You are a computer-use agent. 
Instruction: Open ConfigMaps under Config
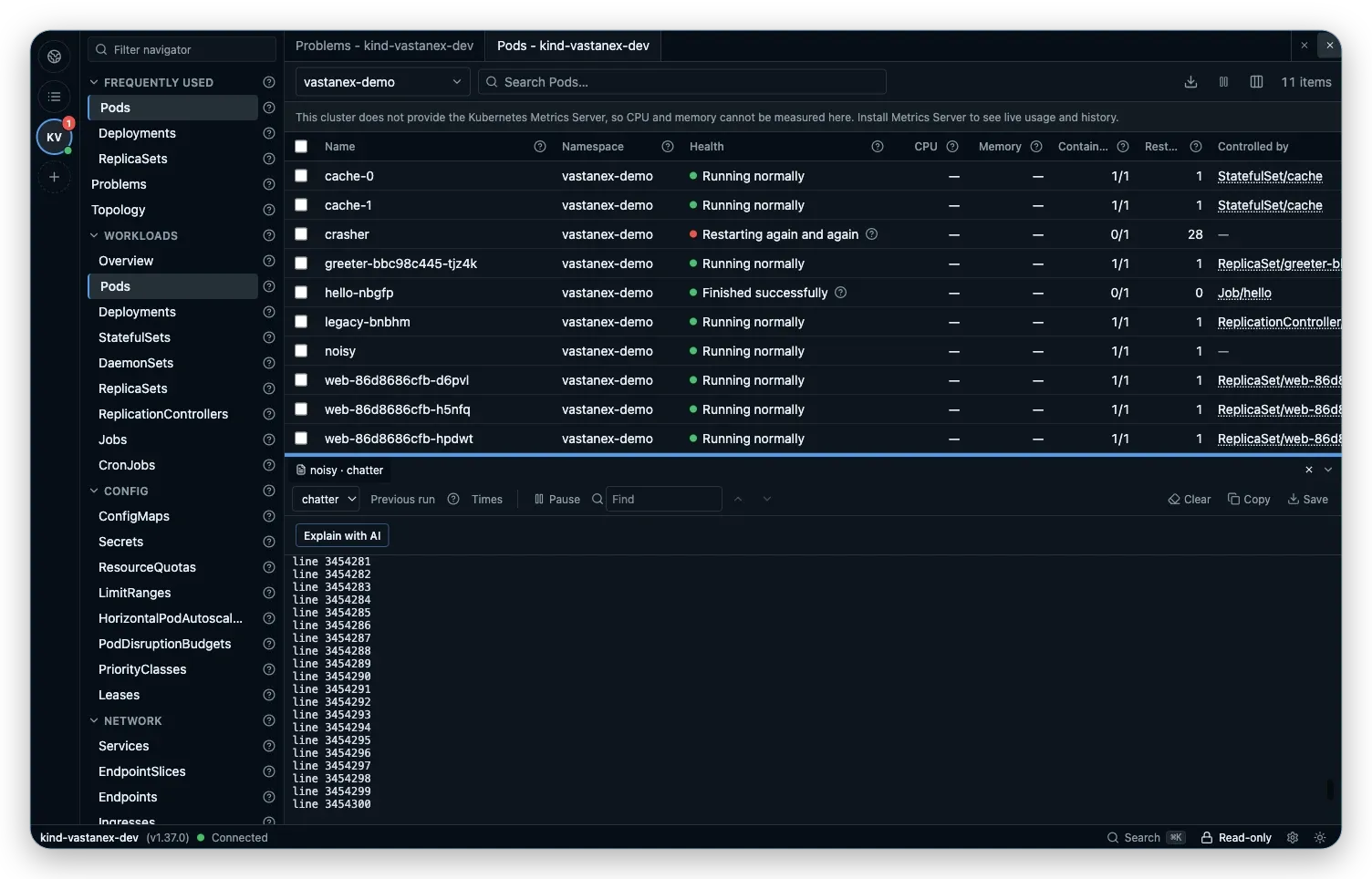click(134, 516)
